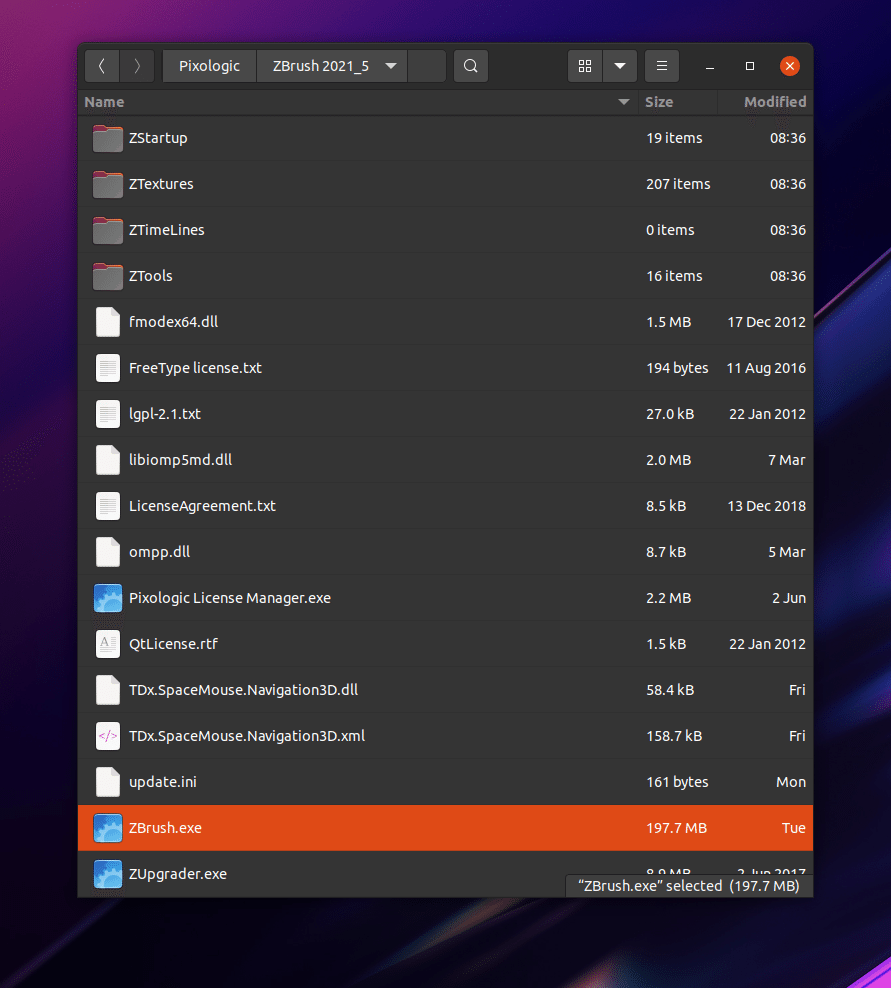Select the FreeType license.txt file icon
The width and height of the screenshot is (891, 988).
[108, 368]
